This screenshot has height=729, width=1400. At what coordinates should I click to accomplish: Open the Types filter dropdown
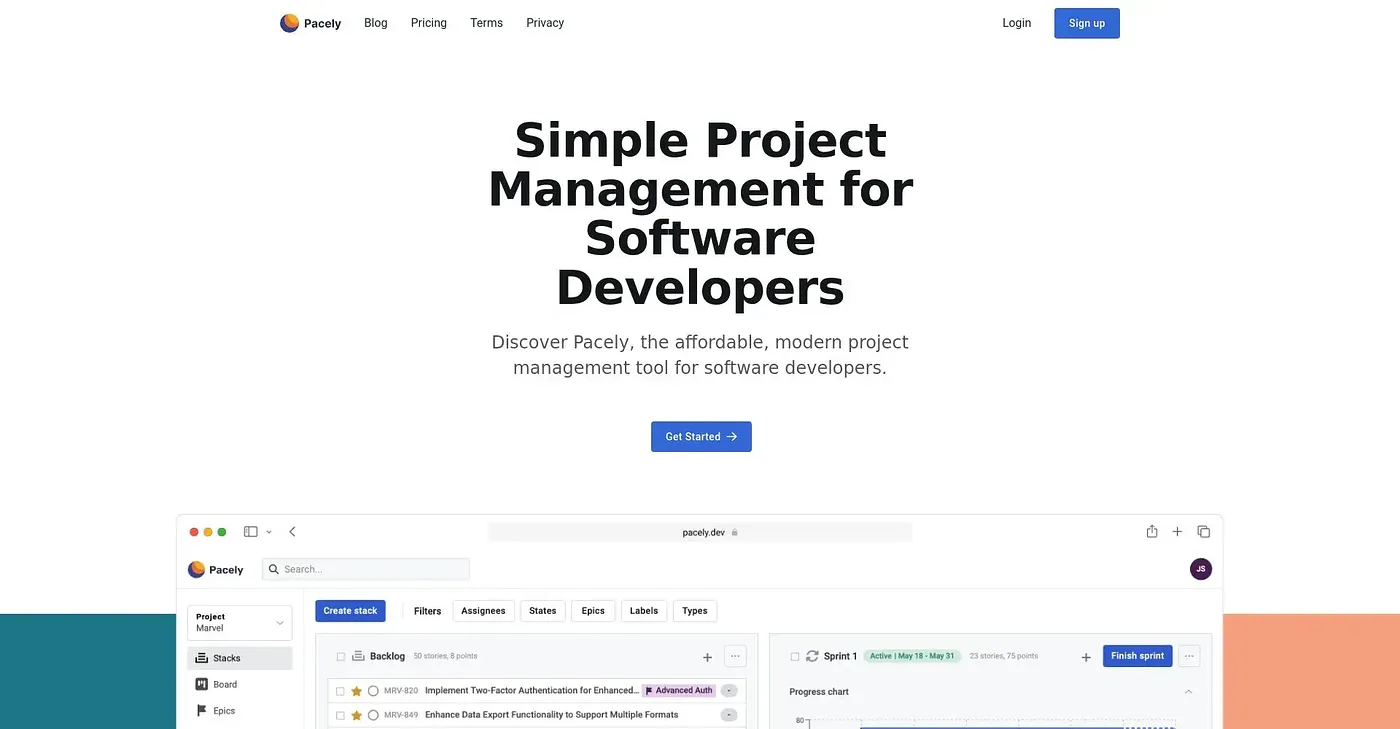pyautogui.click(x=695, y=611)
